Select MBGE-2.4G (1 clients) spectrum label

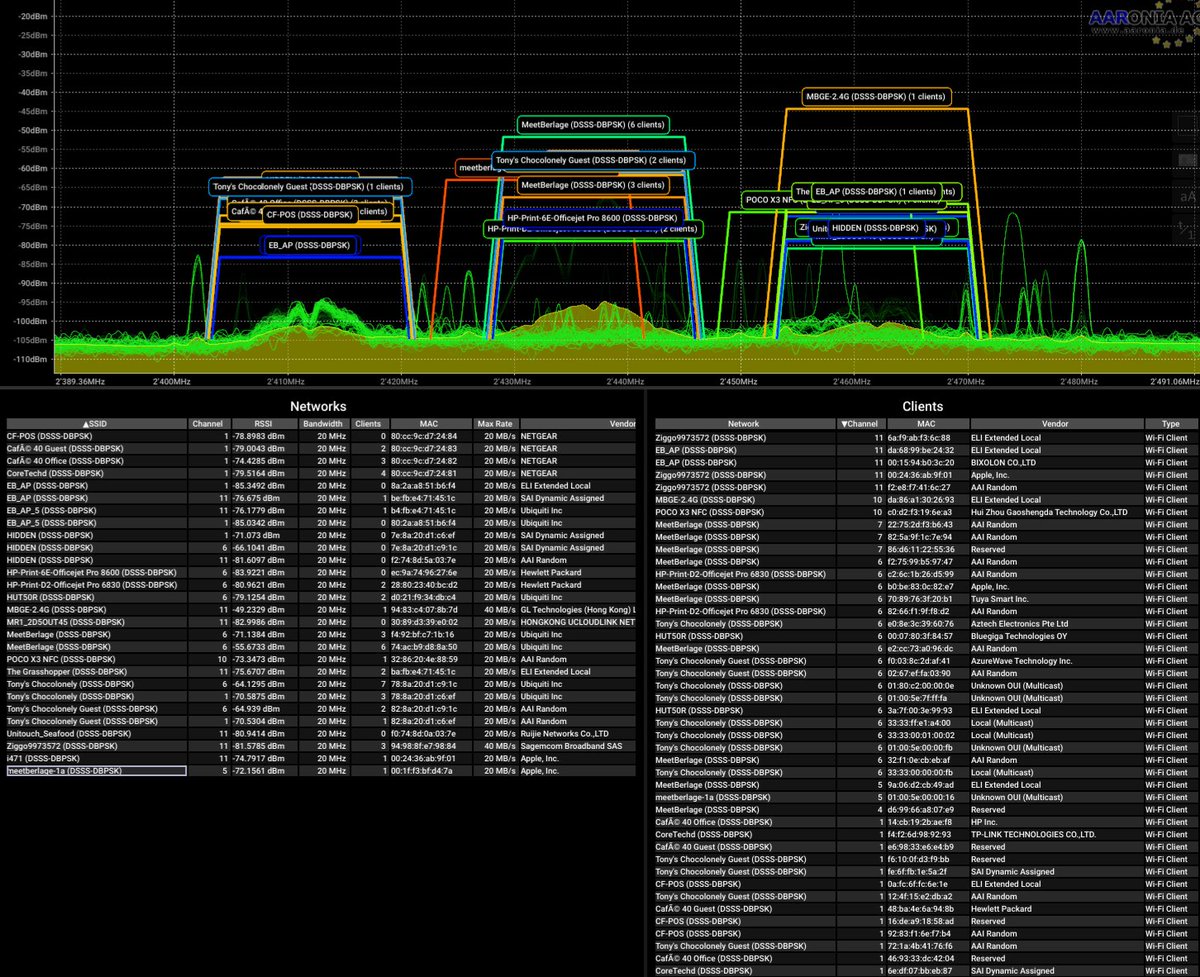(x=875, y=97)
